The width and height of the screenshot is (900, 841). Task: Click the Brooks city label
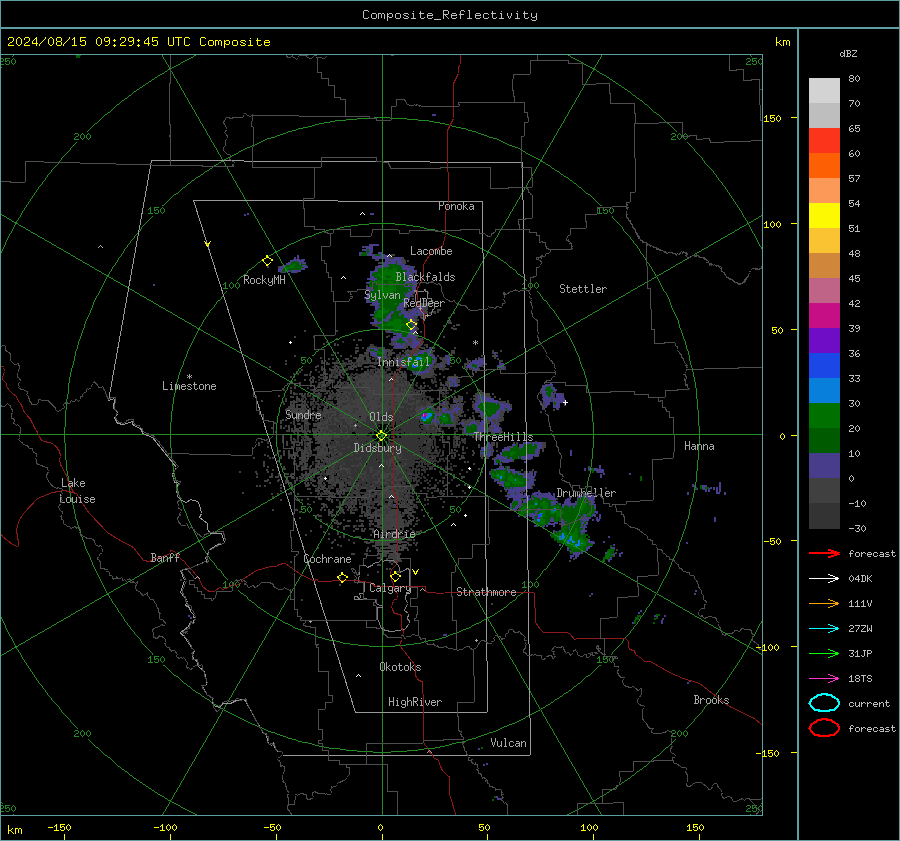711,700
